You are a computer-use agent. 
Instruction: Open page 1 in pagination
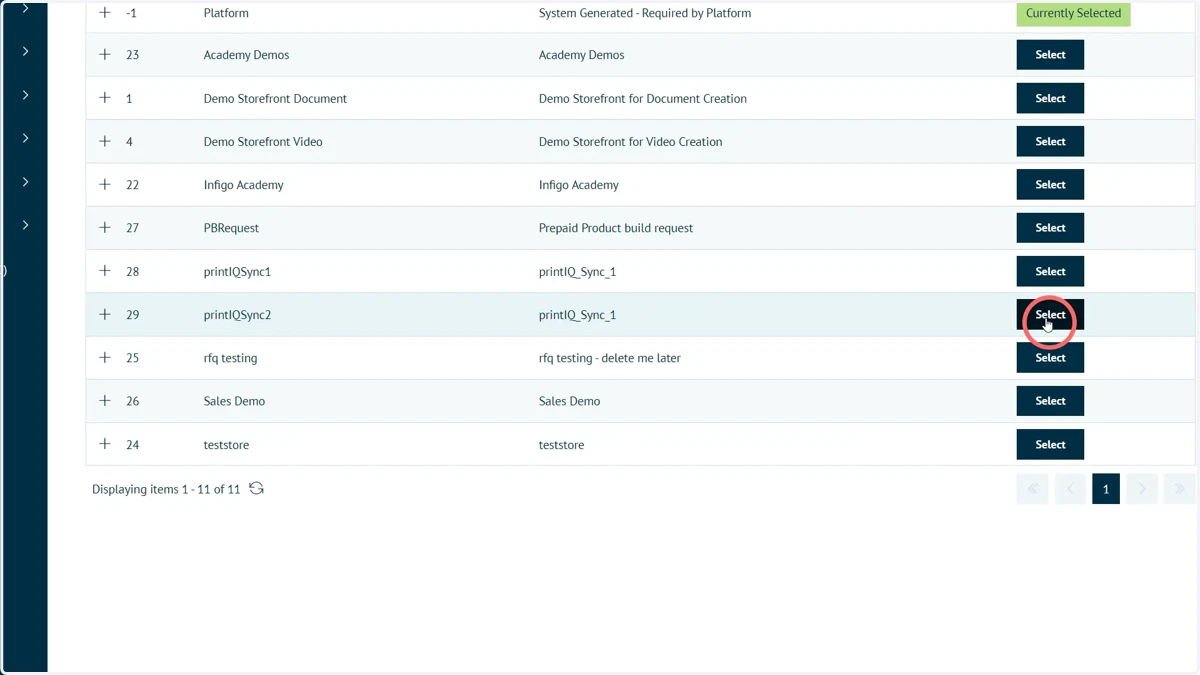[x=1106, y=488]
